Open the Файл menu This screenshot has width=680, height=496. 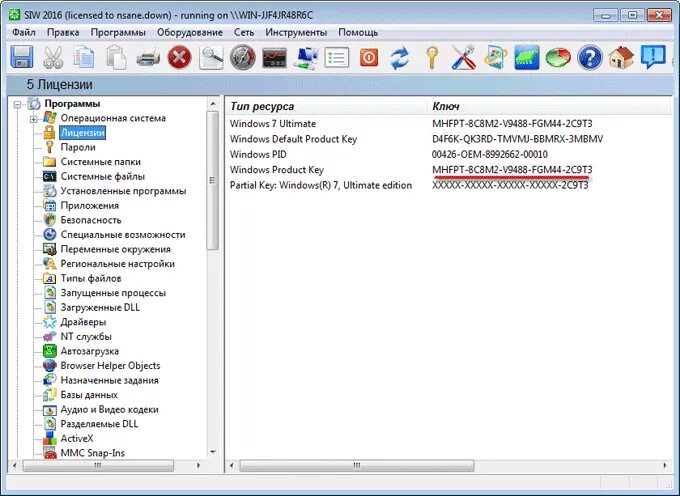pos(24,33)
